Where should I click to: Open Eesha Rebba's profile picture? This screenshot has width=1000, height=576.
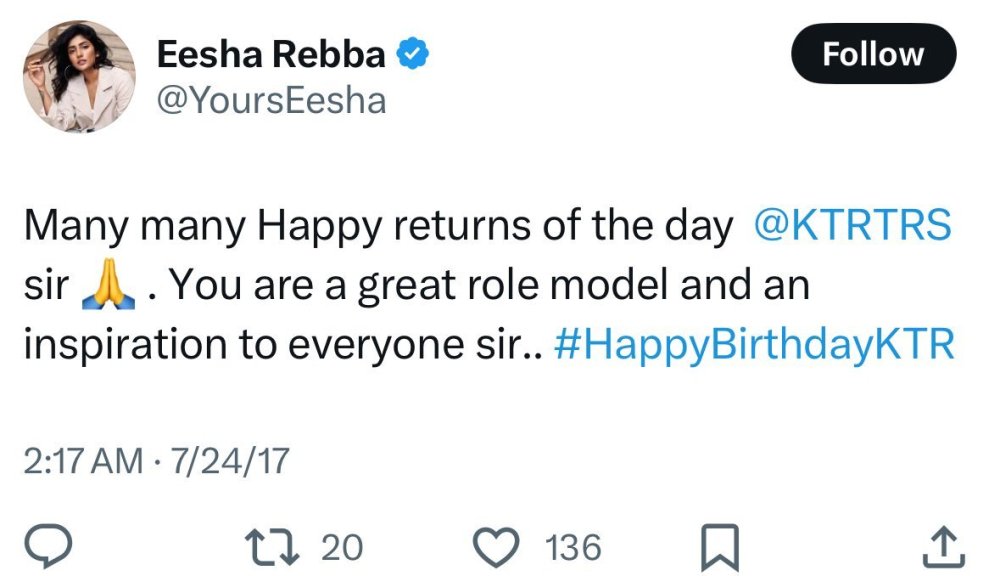[x=78, y=78]
